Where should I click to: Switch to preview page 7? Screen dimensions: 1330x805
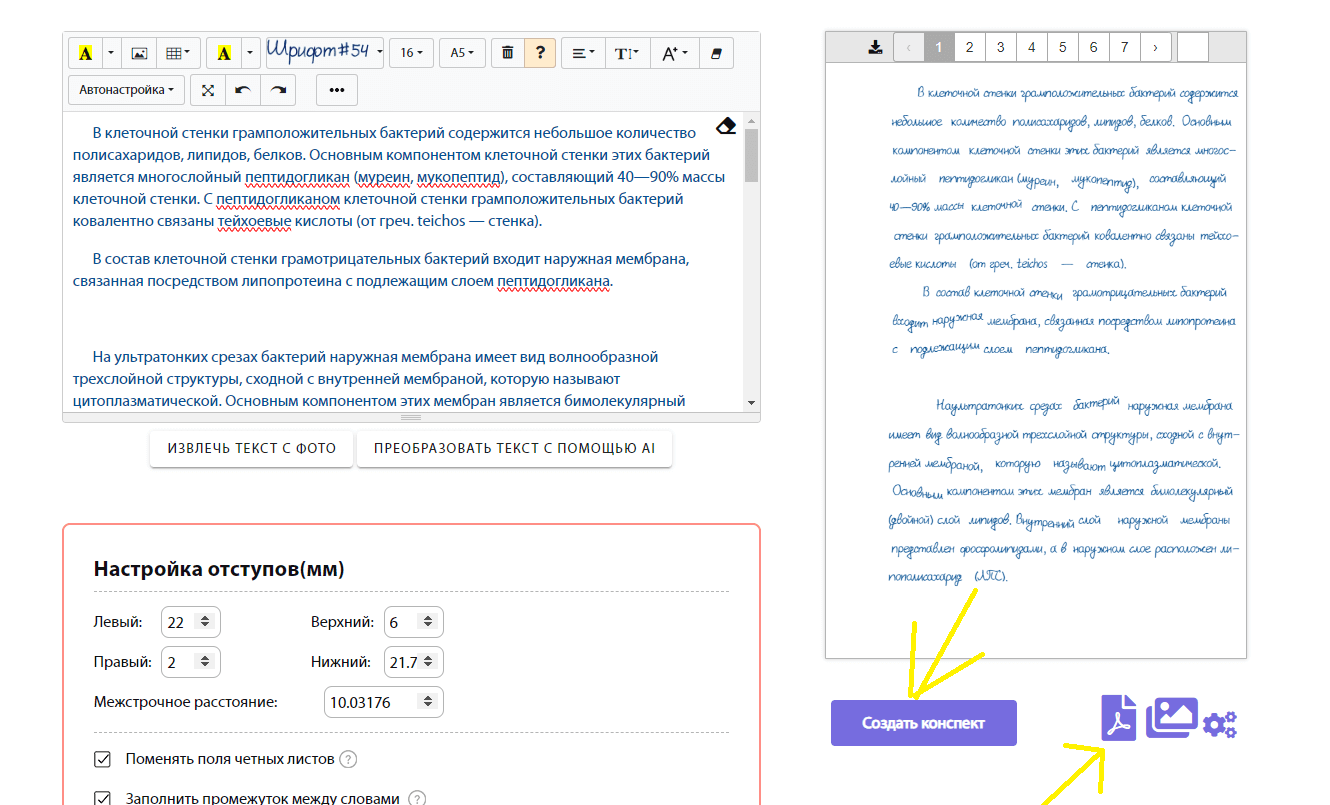click(1125, 47)
